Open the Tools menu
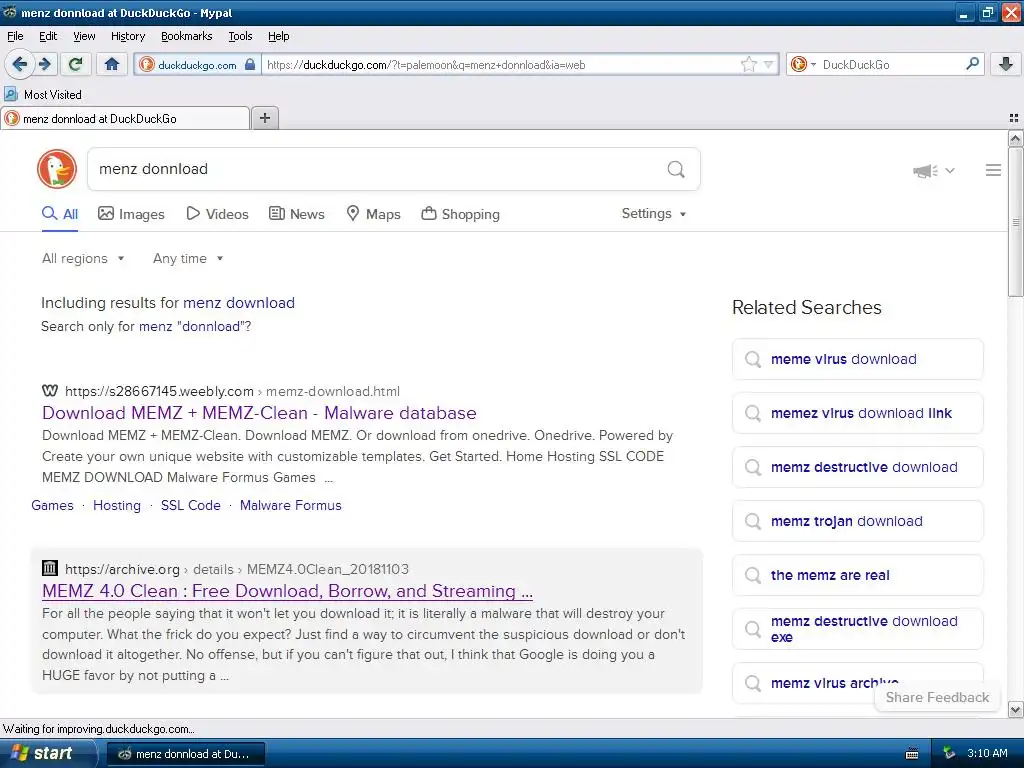 (x=240, y=36)
